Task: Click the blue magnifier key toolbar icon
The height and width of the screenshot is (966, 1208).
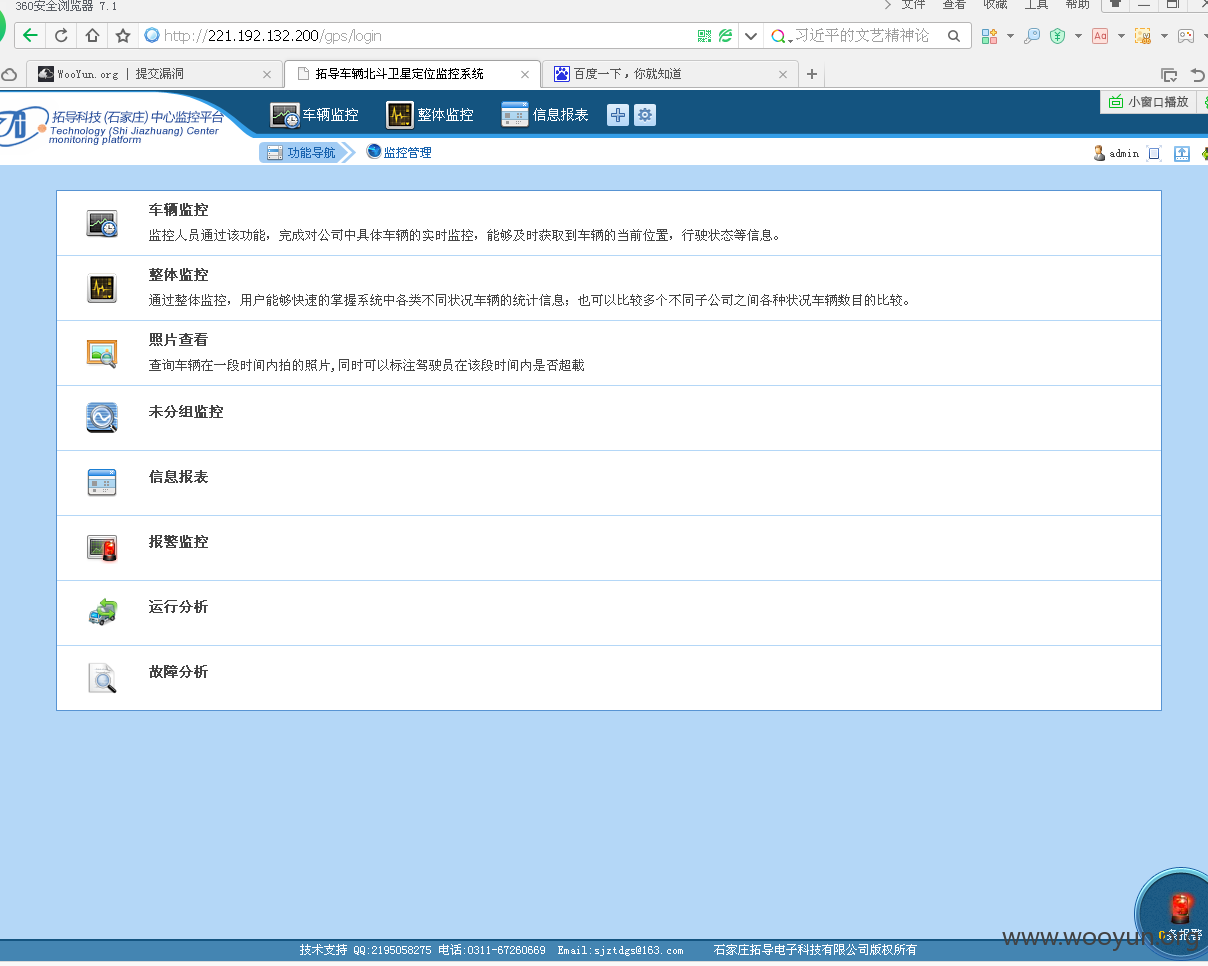Action: click(1032, 36)
